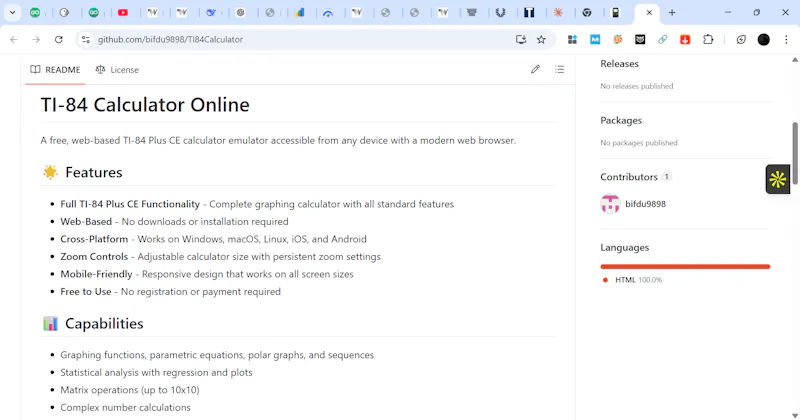Click the scales icon beside License
This screenshot has height=420, width=800.
[x=101, y=69]
